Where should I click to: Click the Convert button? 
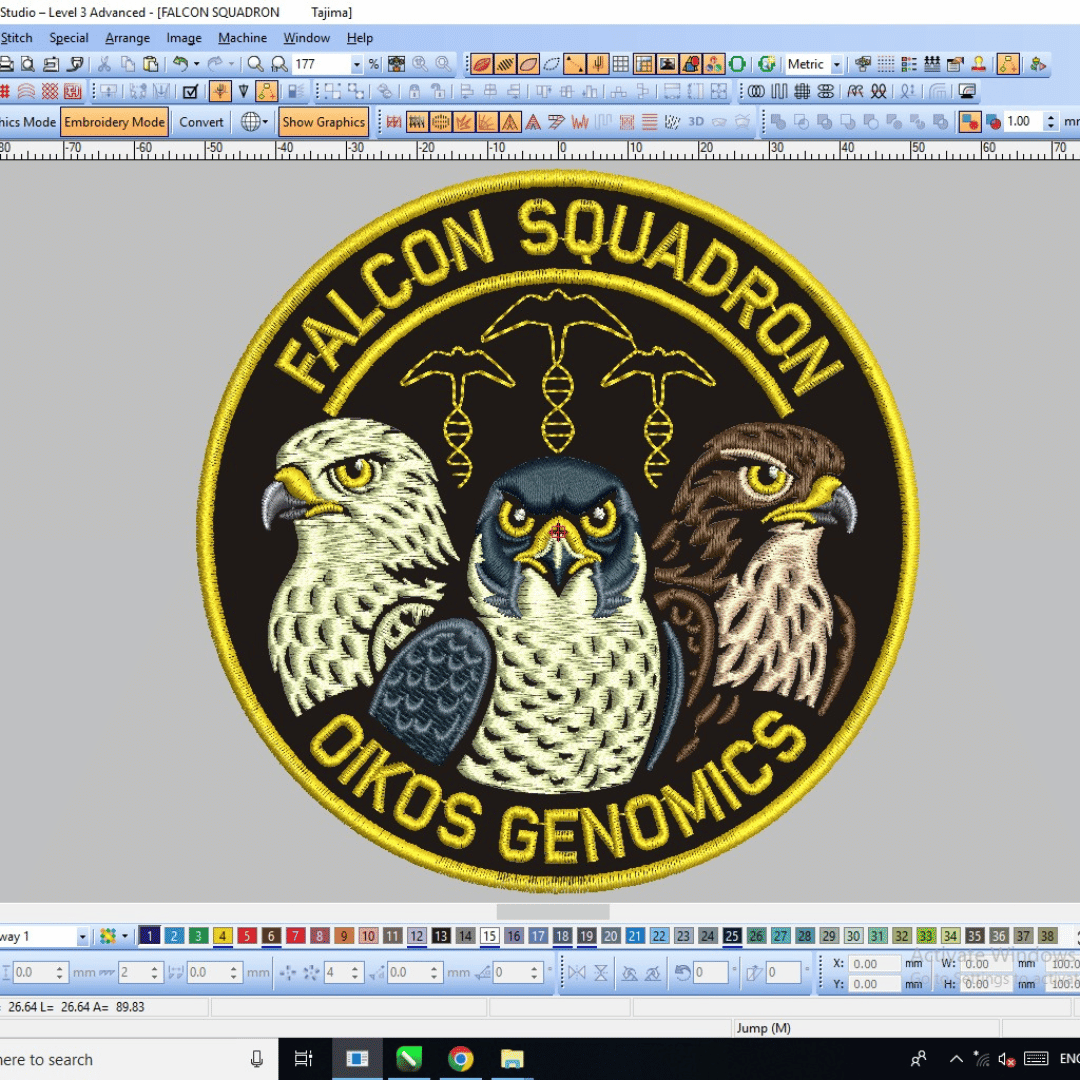201,122
